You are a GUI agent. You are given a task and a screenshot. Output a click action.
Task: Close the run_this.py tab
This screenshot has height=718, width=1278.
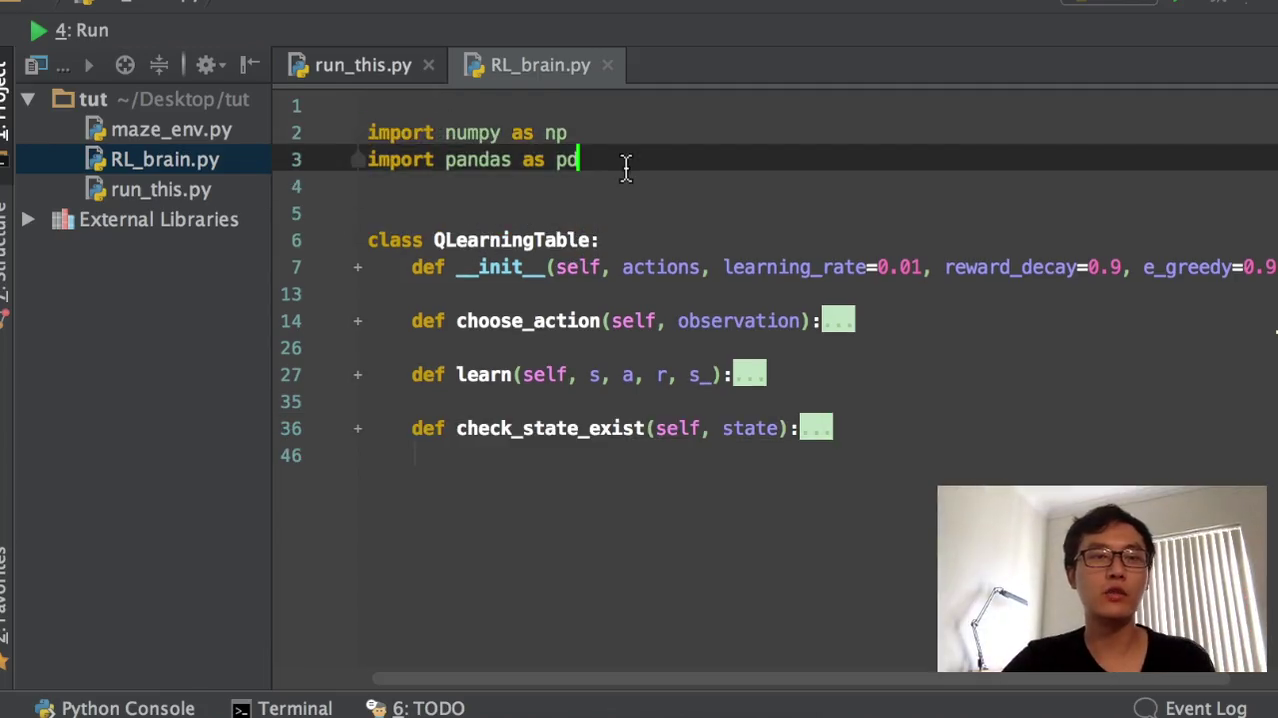point(428,65)
